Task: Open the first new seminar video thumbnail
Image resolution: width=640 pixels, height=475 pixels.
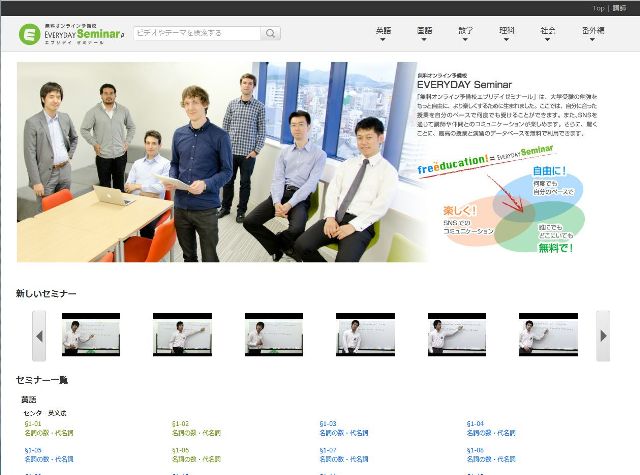Action: tap(91, 335)
